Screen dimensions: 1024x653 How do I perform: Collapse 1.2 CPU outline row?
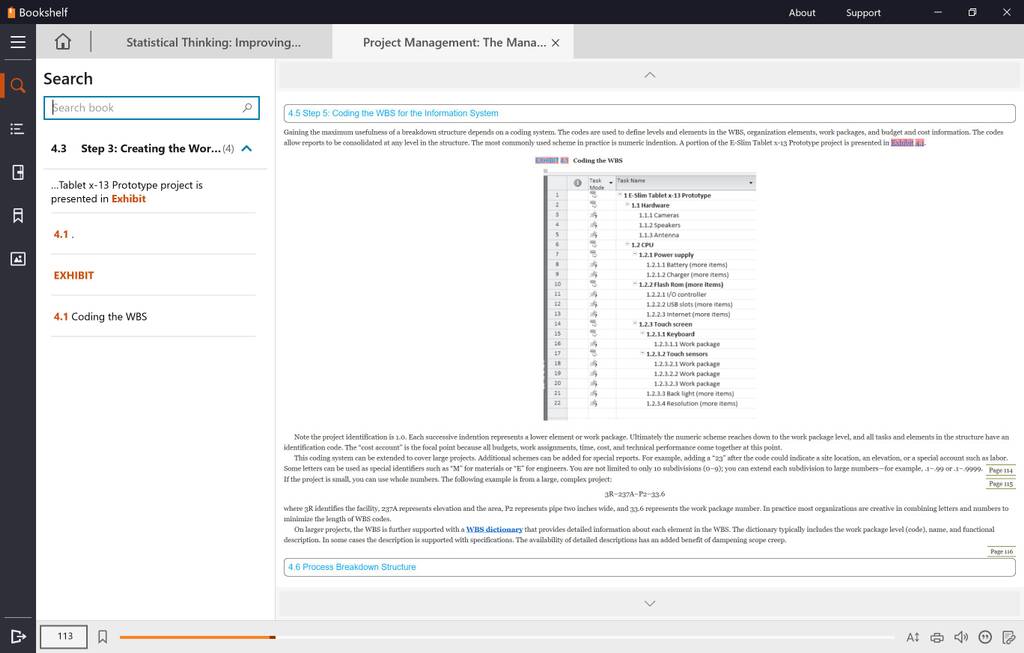pyautogui.click(x=628, y=245)
